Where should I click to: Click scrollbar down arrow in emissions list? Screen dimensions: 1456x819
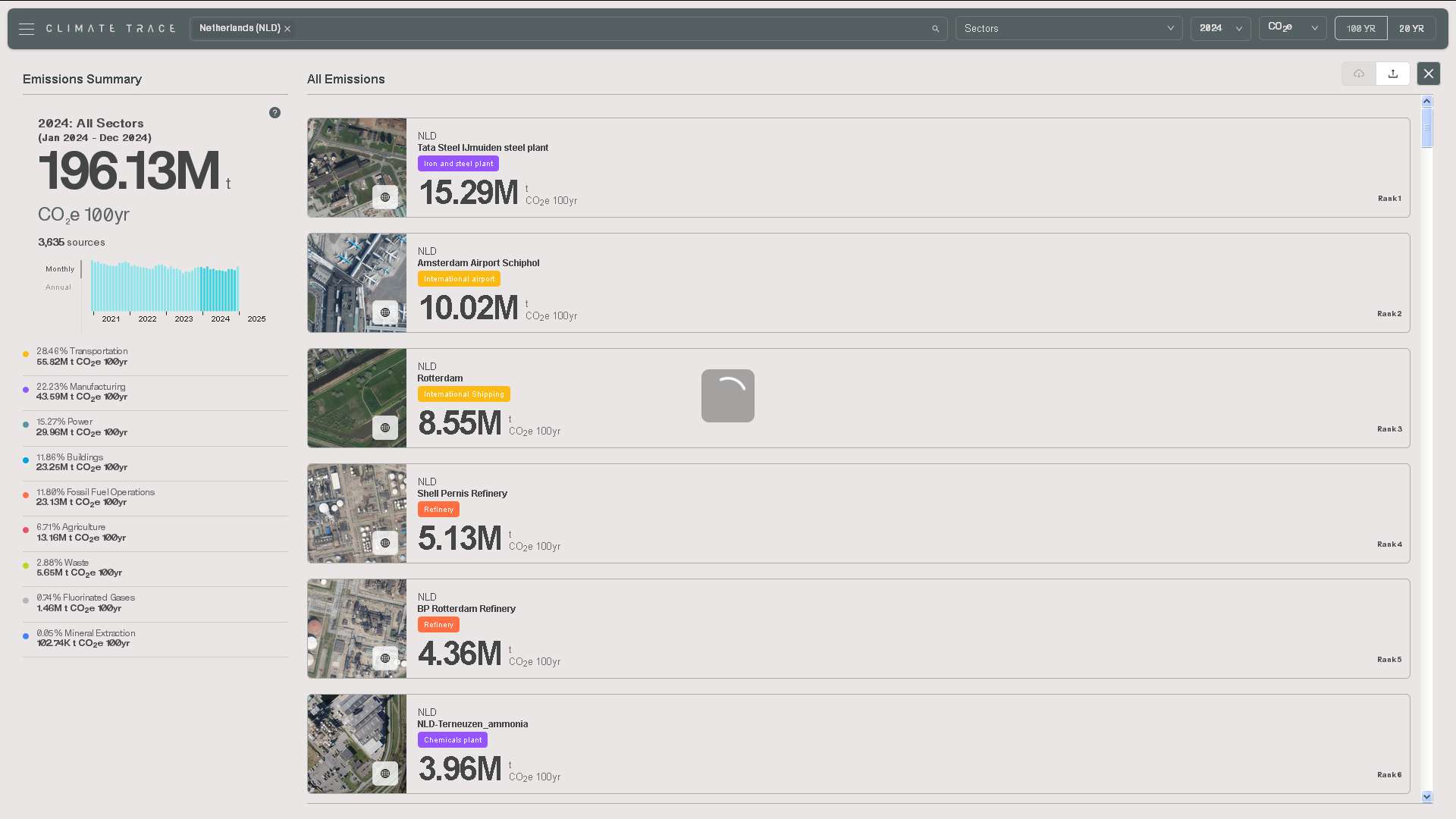point(1426,796)
